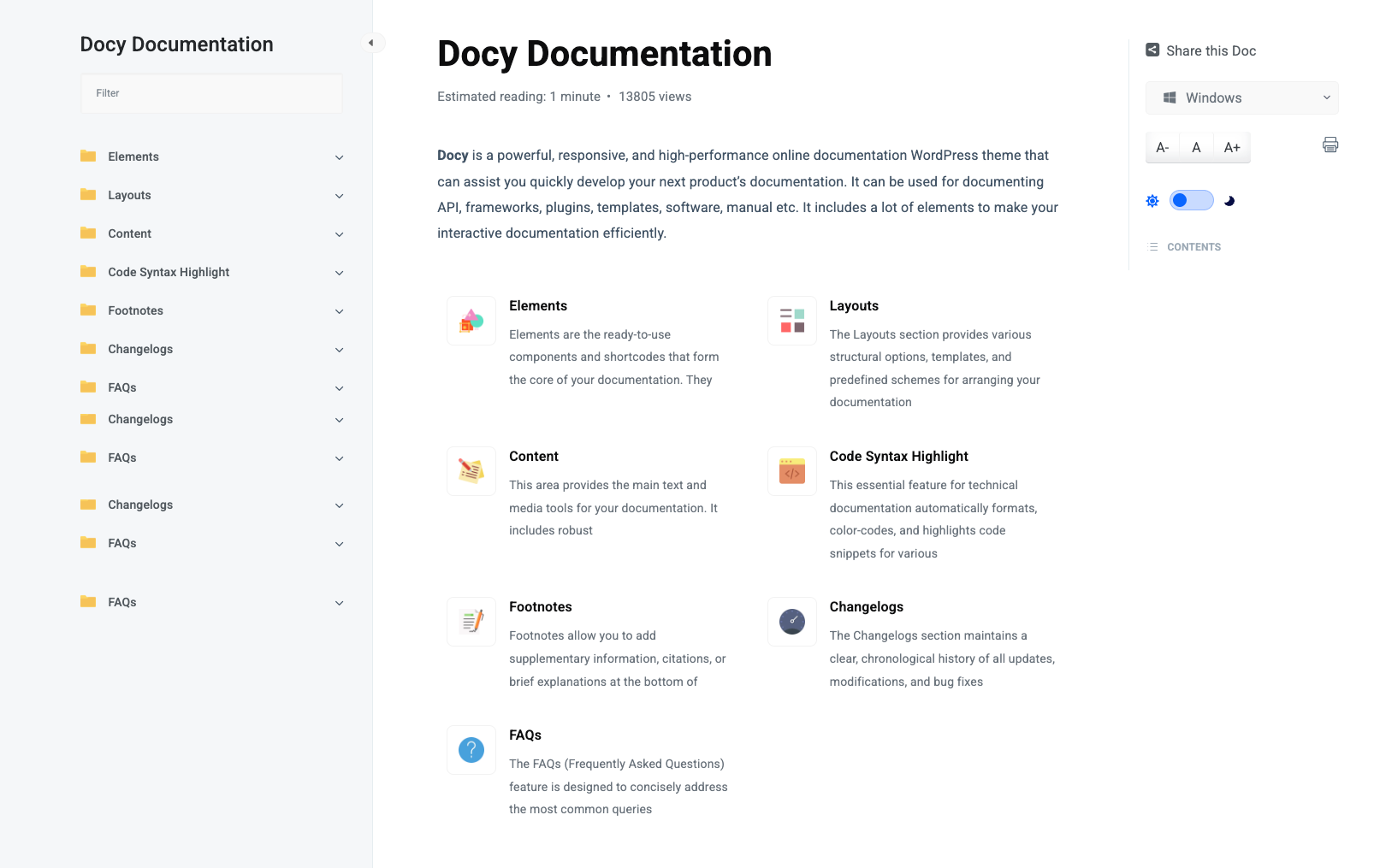
Task: Open Code Syntax Highlight in the sidebar
Action: click(169, 272)
